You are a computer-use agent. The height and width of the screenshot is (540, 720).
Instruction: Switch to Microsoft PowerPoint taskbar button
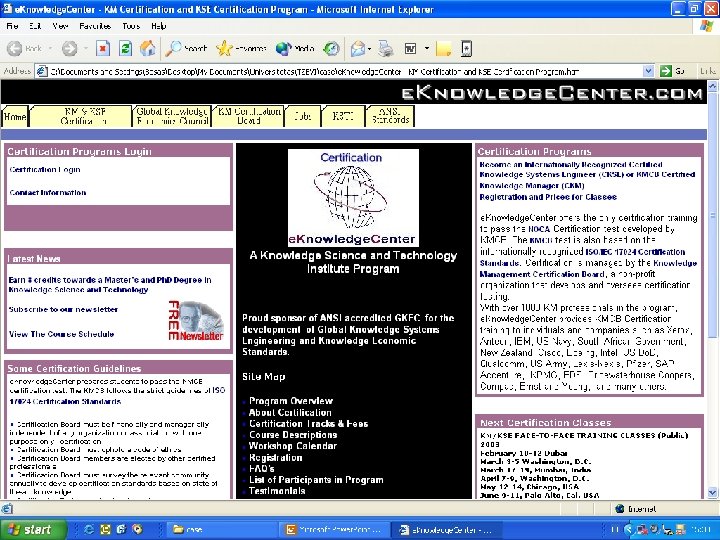(336, 529)
